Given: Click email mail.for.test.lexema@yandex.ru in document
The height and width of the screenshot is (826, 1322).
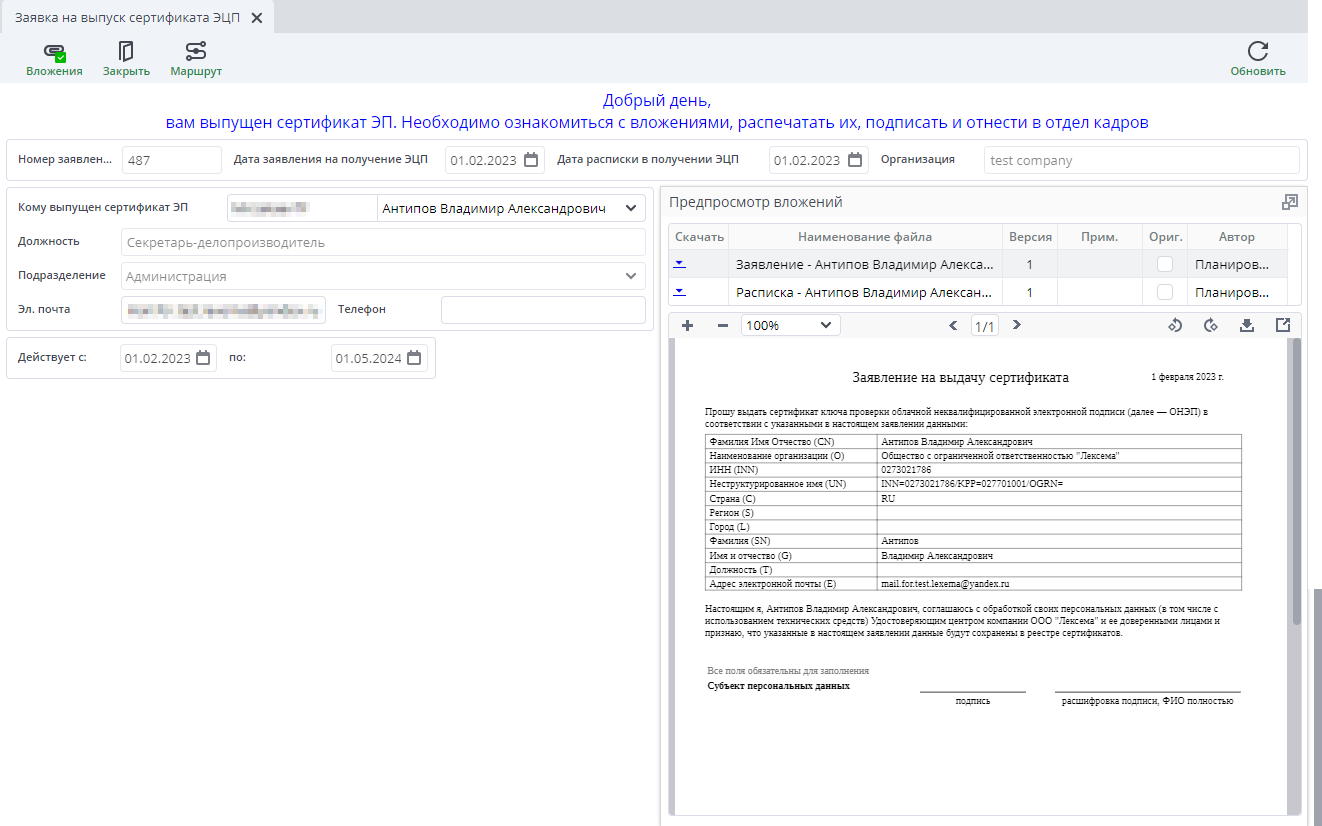Looking at the screenshot, I should (x=945, y=583).
